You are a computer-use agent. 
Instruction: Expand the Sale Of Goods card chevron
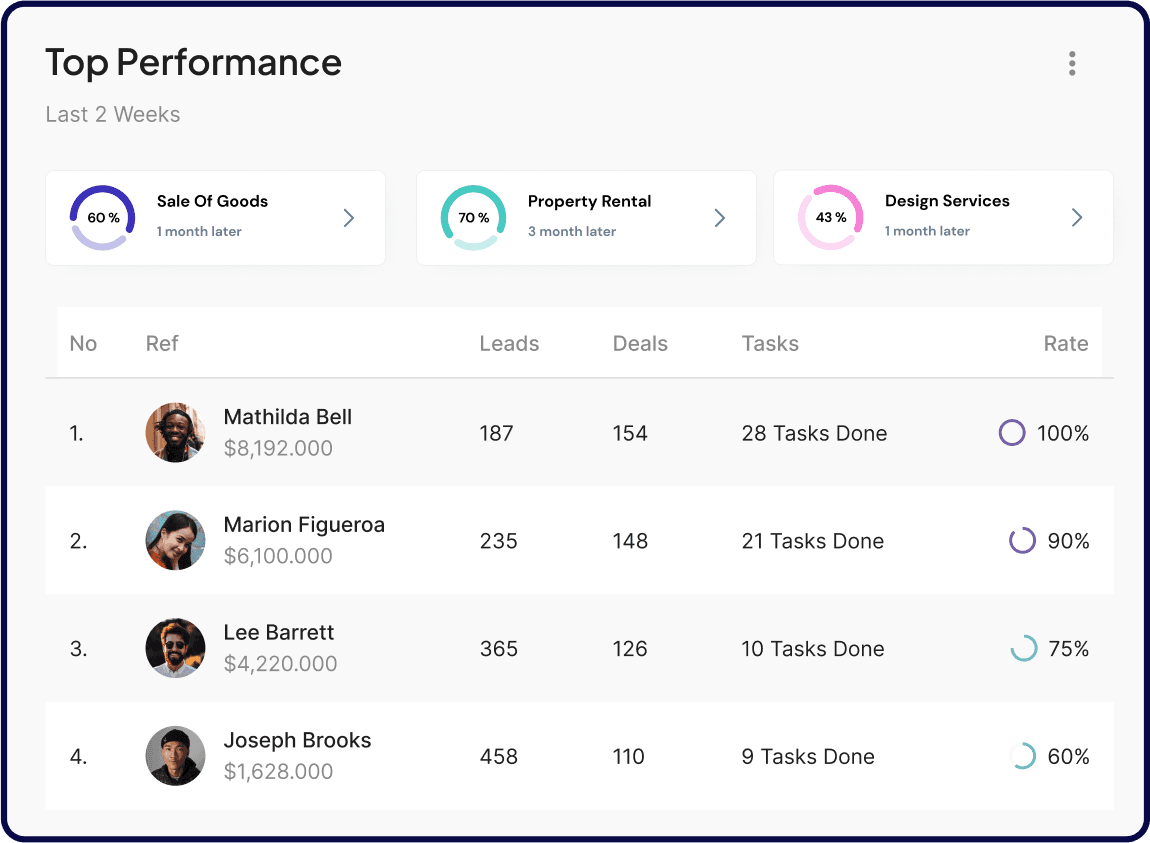tap(349, 218)
